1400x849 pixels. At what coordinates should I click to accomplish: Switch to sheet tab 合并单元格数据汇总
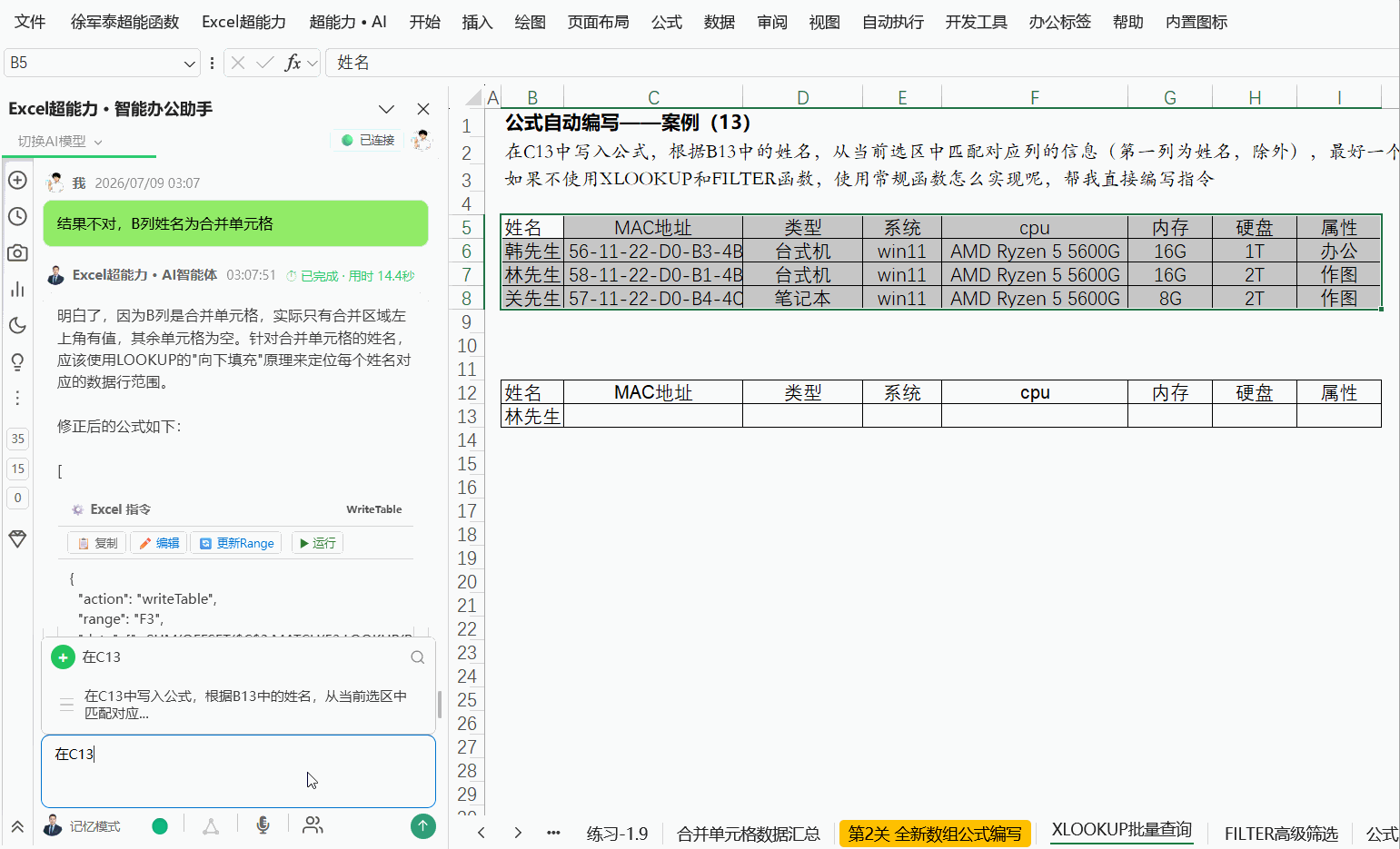(x=748, y=834)
